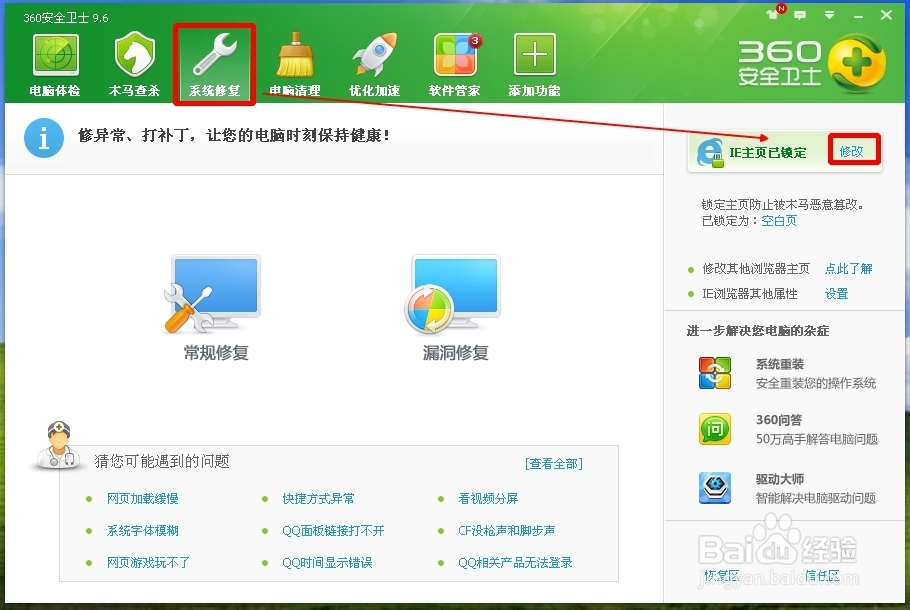910x610 pixels.
Task: Open the 驱动大师 icon
Action: coord(715,488)
